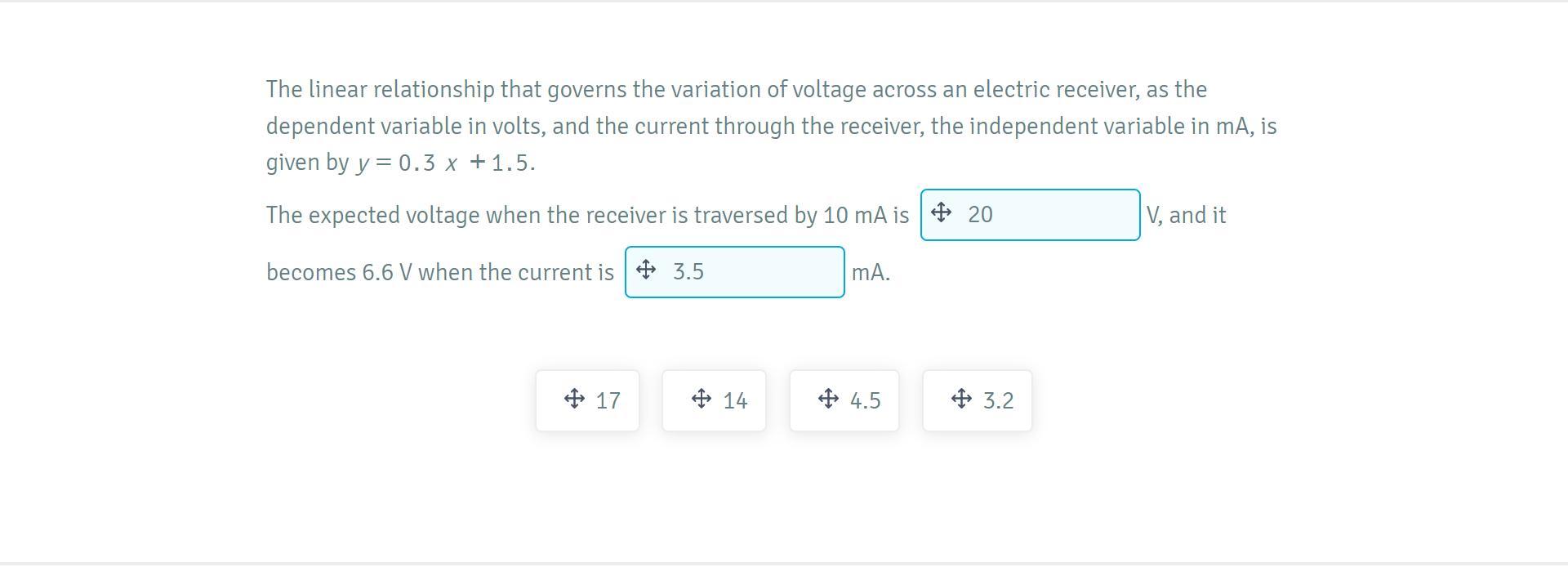Click the drag handle icon beside 20
This screenshot has width=1568, height=567.
pyautogui.click(x=941, y=213)
